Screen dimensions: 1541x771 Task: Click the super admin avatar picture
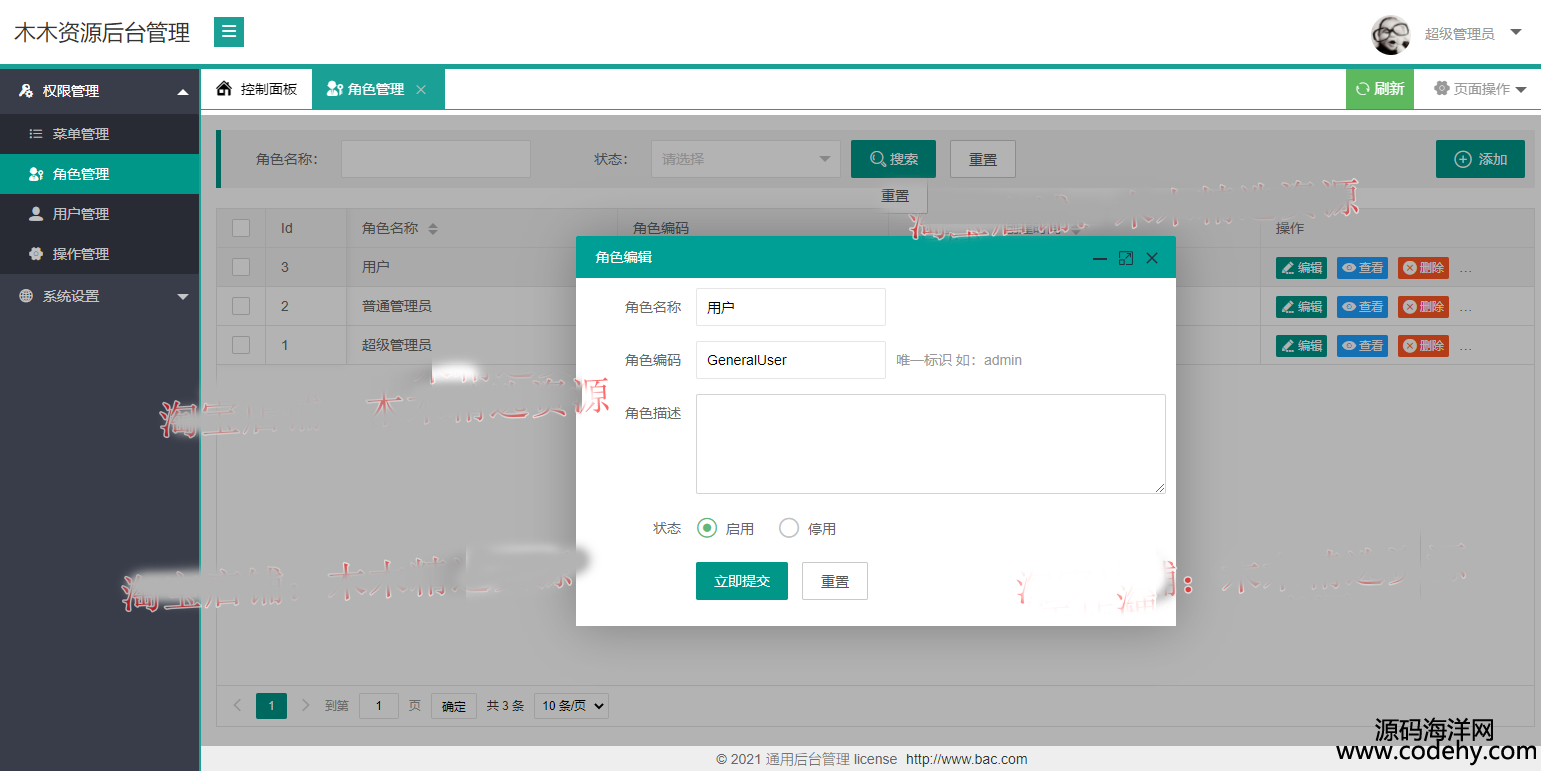pos(1391,34)
